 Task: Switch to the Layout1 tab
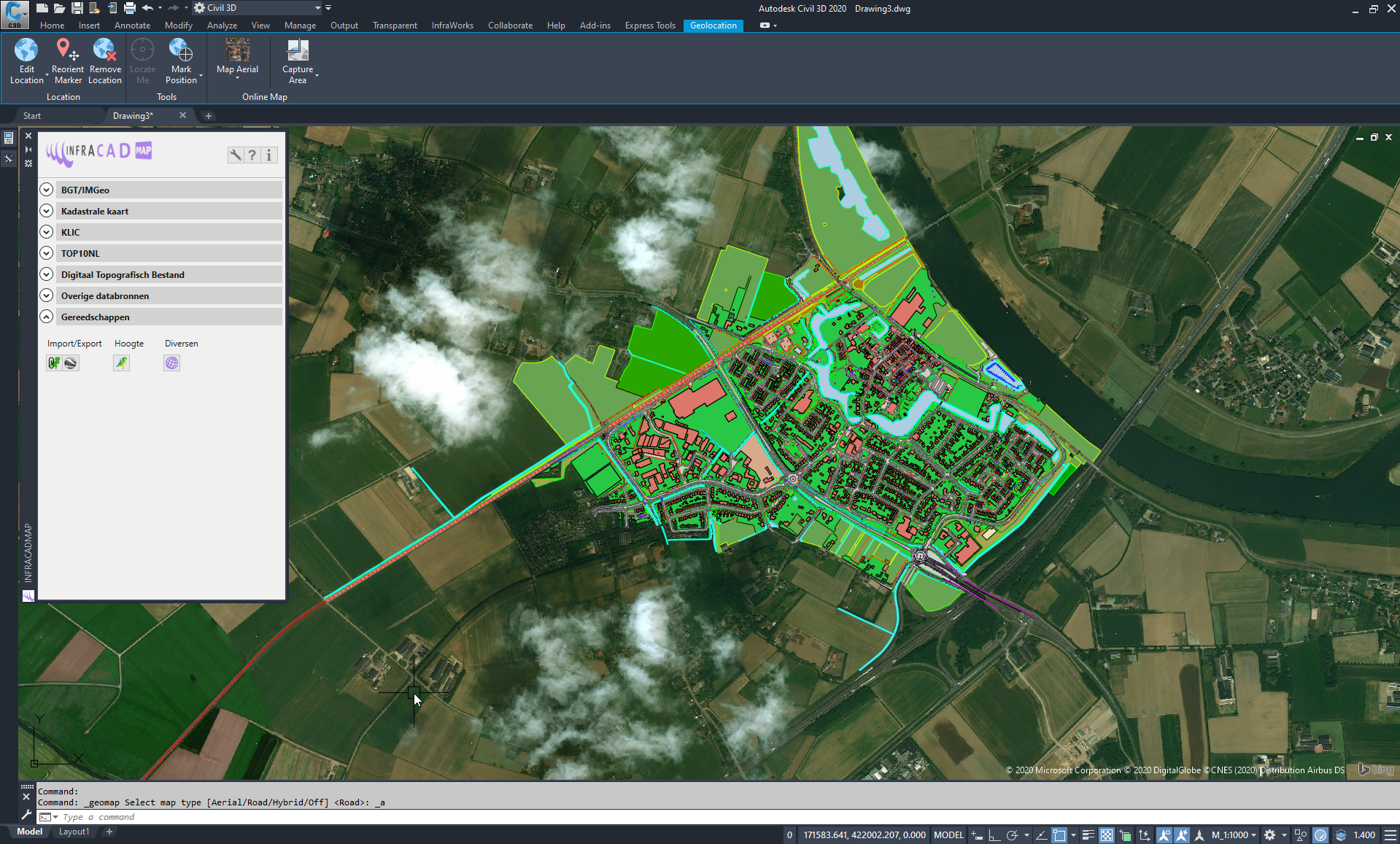[74, 832]
